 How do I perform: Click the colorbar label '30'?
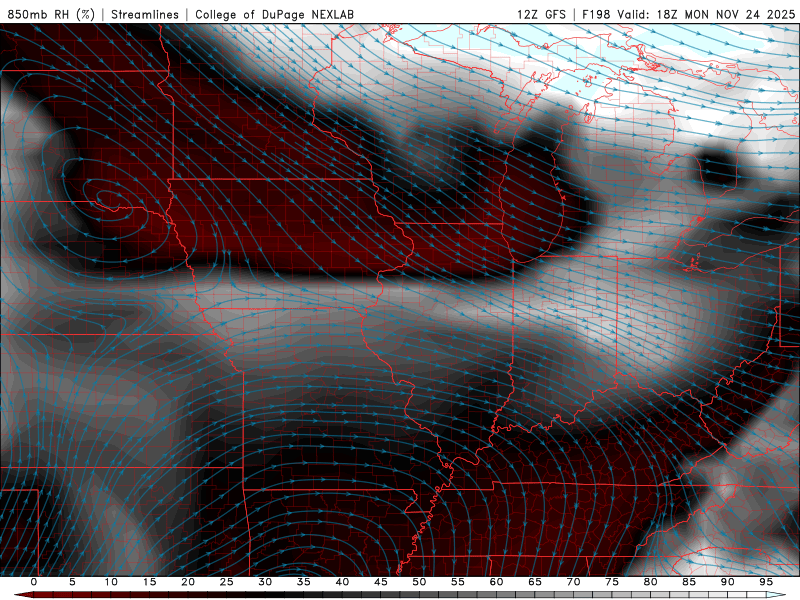265,582
